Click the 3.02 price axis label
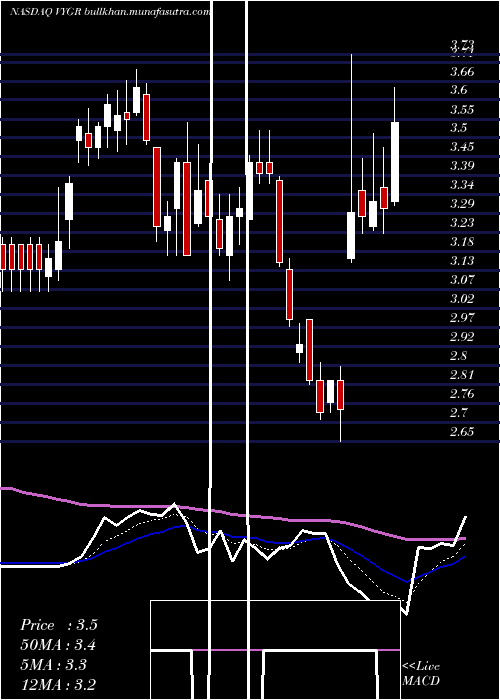The height and width of the screenshot is (700, 500). [x=462, y=299]
